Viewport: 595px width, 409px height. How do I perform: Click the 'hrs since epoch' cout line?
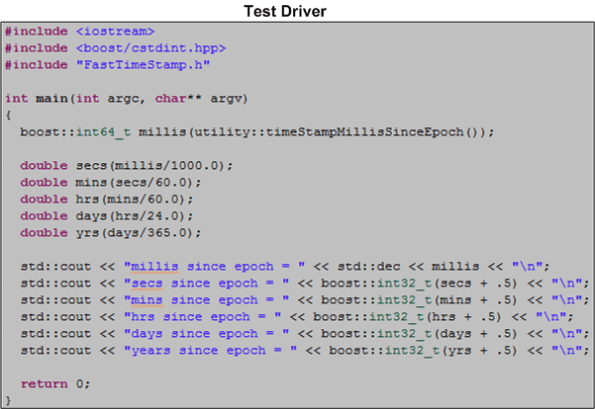(x=297, y=316)
